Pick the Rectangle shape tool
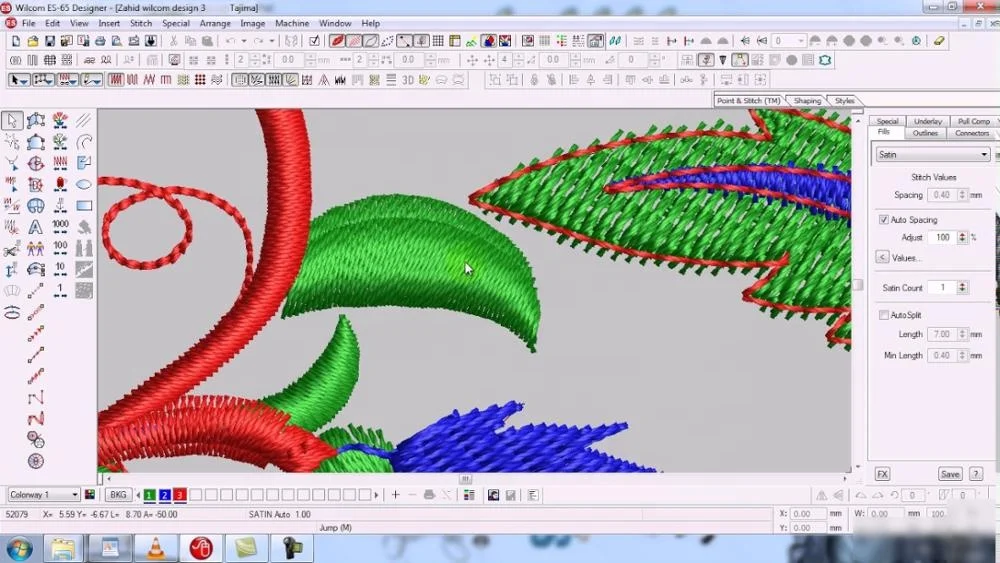 pyautogui.click(x=84, y=205)
